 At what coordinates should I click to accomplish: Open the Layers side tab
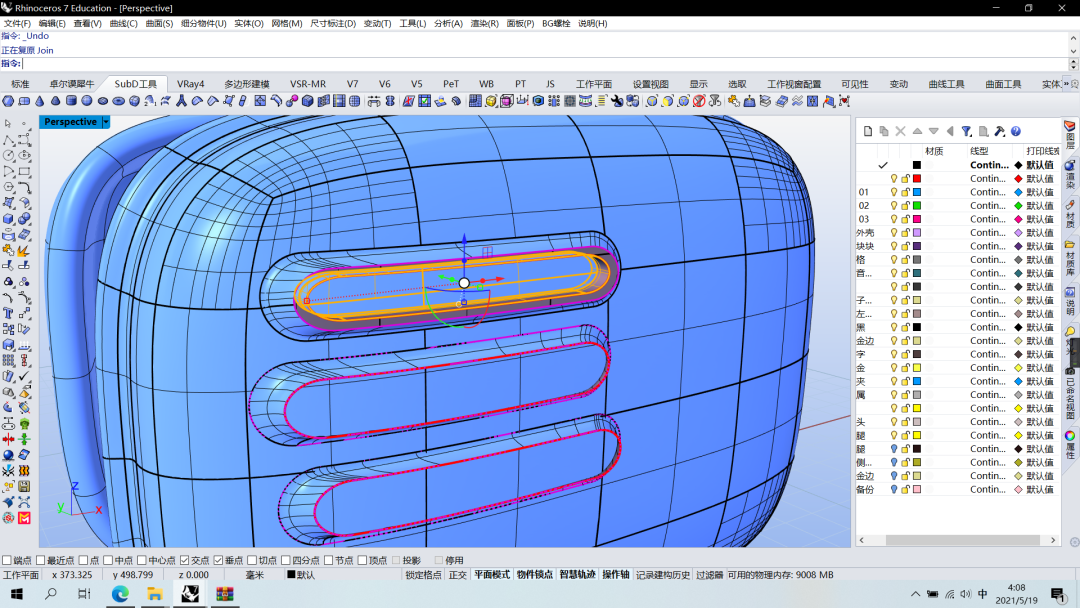[x=1070, y=135]
